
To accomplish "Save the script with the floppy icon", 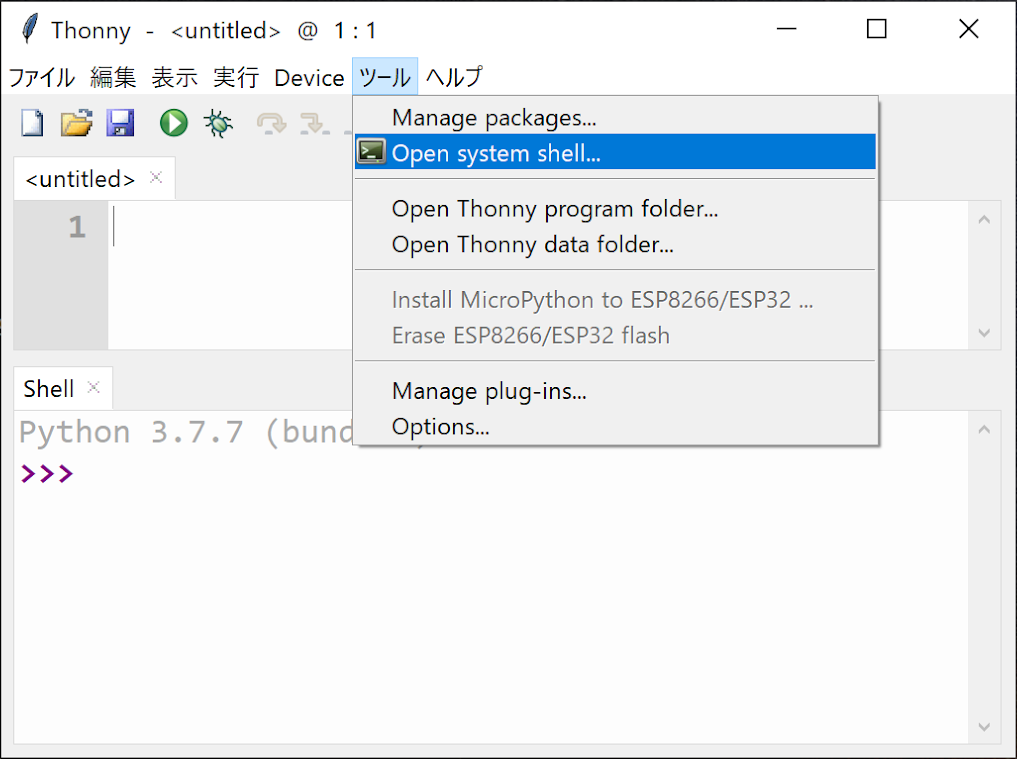I will [120, 123].
